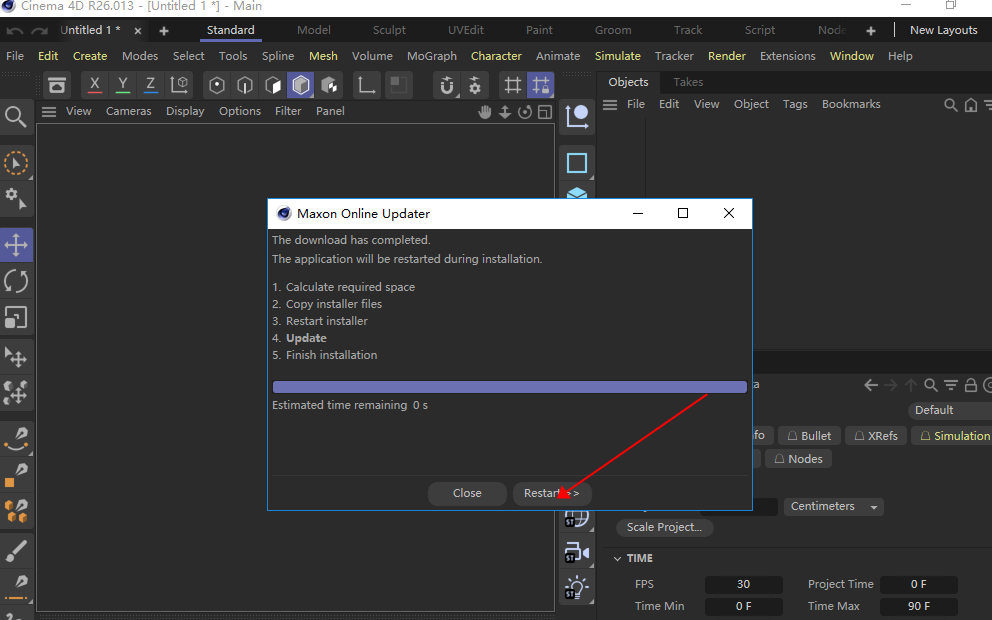Collapse the TIME section
992x620 pixels.
(617, 559)
